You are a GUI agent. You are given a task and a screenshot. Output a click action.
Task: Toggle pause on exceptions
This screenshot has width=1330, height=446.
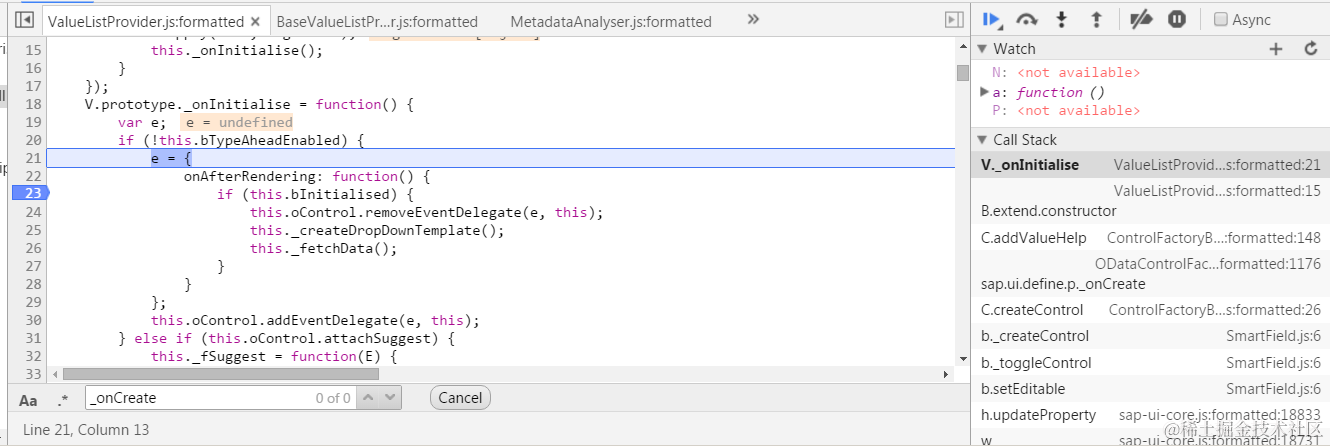(1178, 19)
